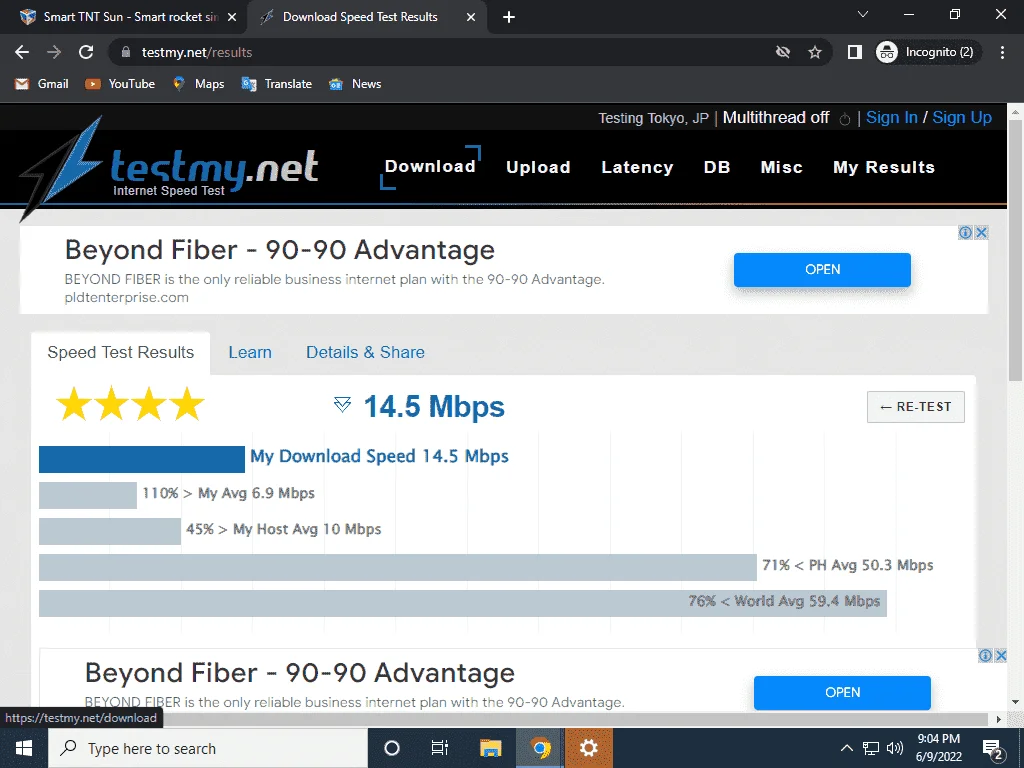
Task: Click the Sign Up link
Action: click(962, 118)
